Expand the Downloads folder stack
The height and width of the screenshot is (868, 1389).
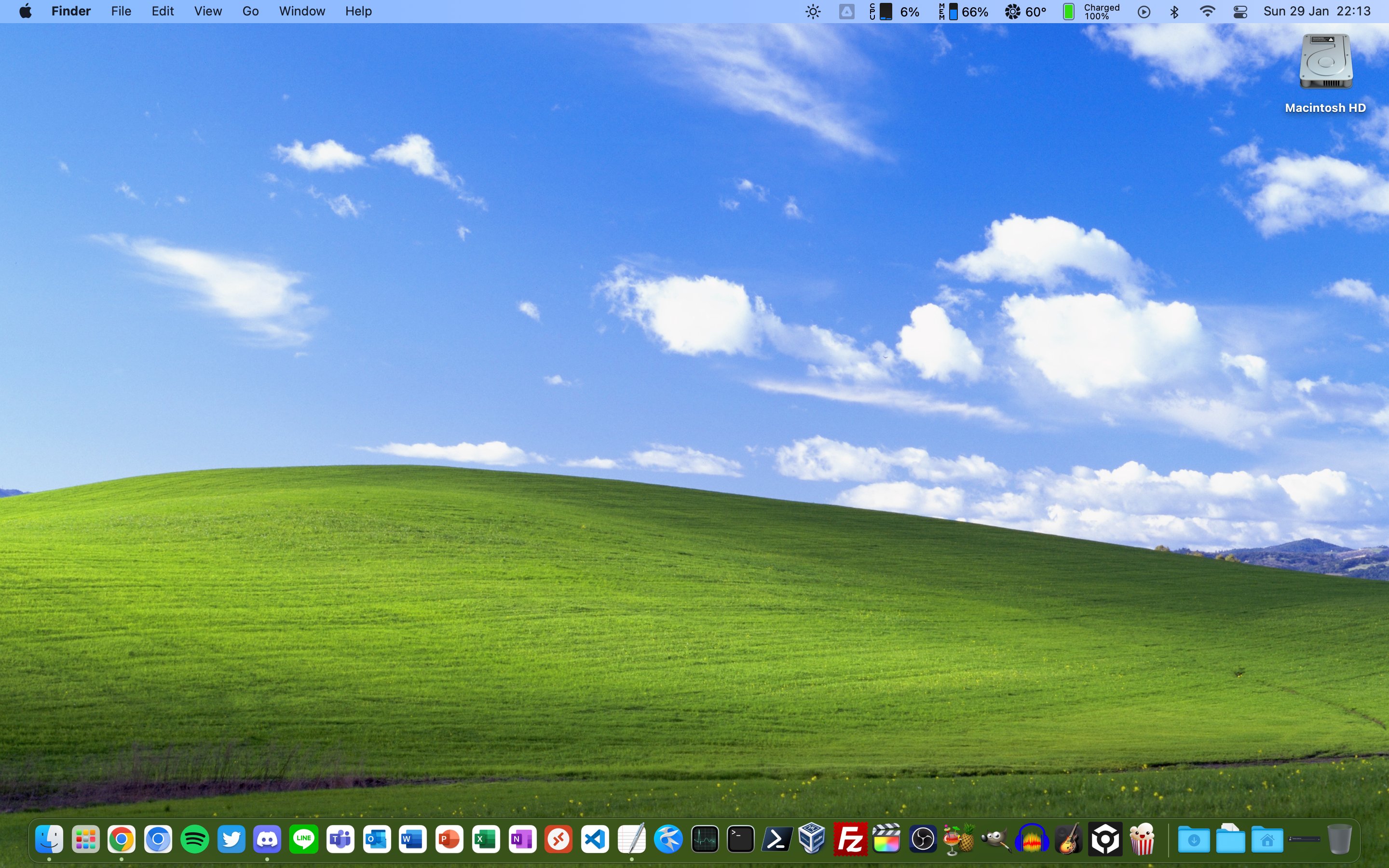[1194, 840]
